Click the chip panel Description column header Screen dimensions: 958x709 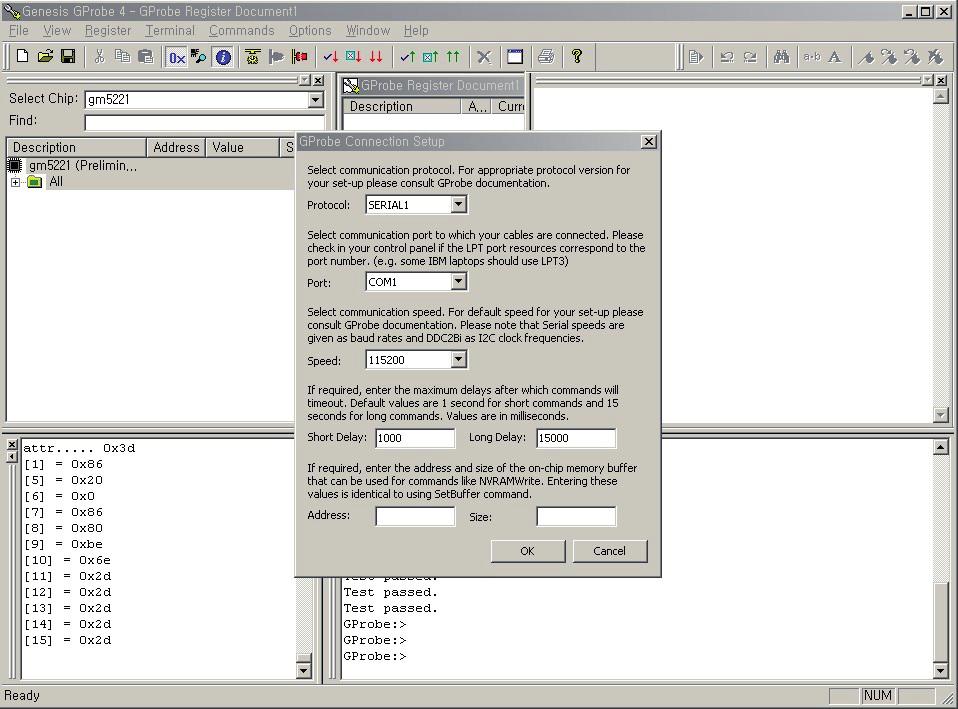76,147
